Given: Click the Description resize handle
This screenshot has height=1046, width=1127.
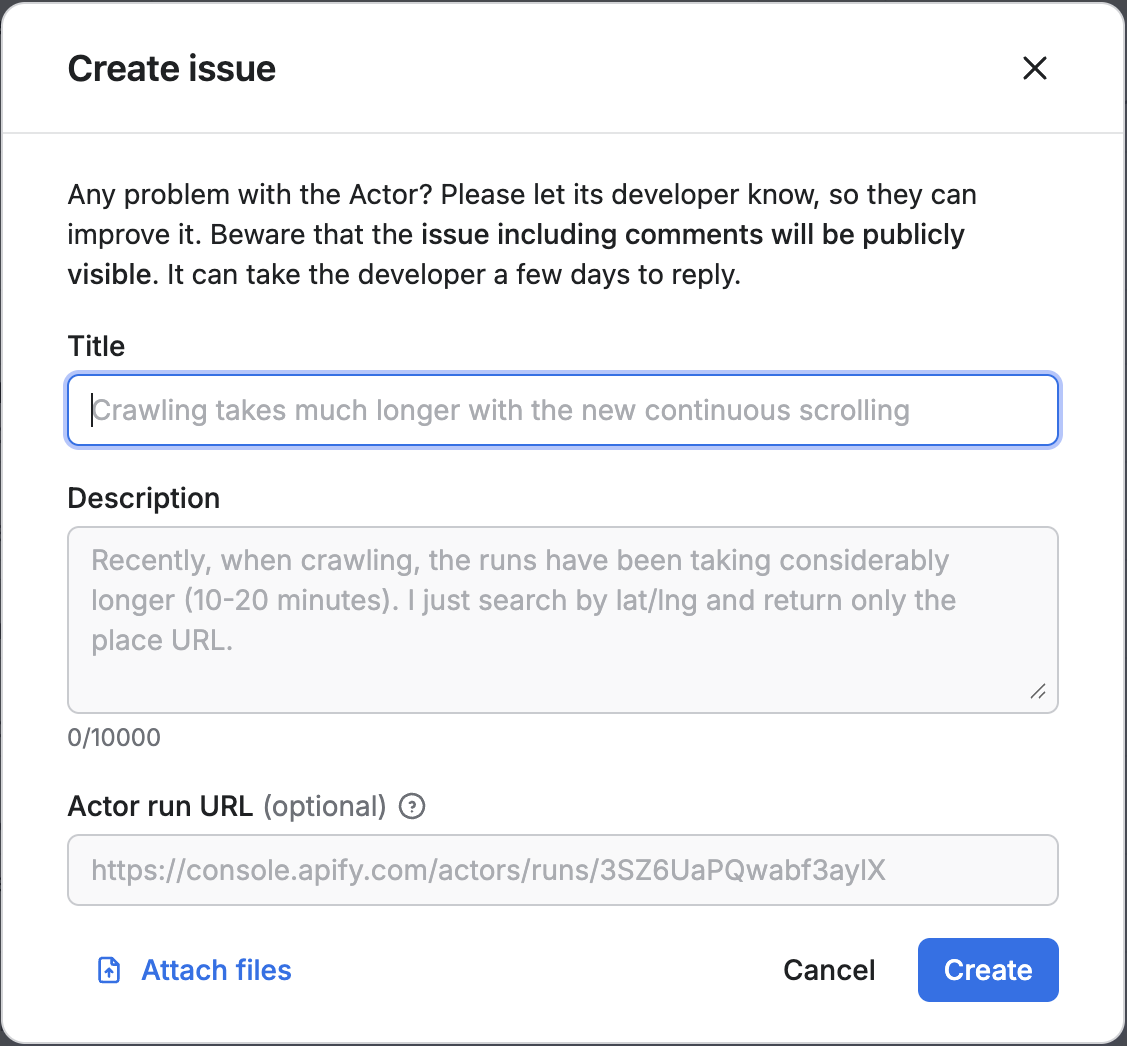Looking at the screenshot, I should (1039, 691).
